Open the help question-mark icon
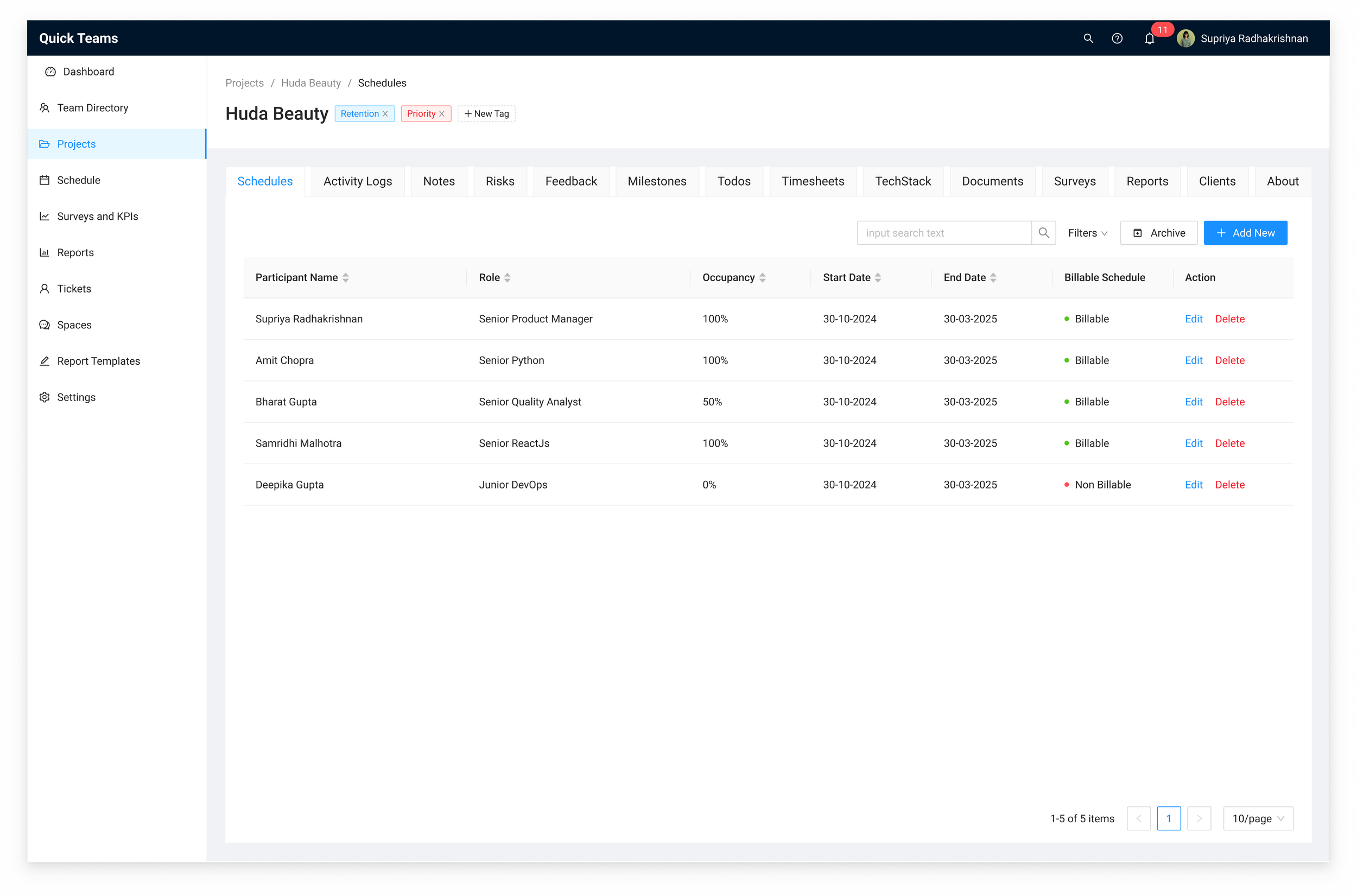 (x=1117, y=39)
